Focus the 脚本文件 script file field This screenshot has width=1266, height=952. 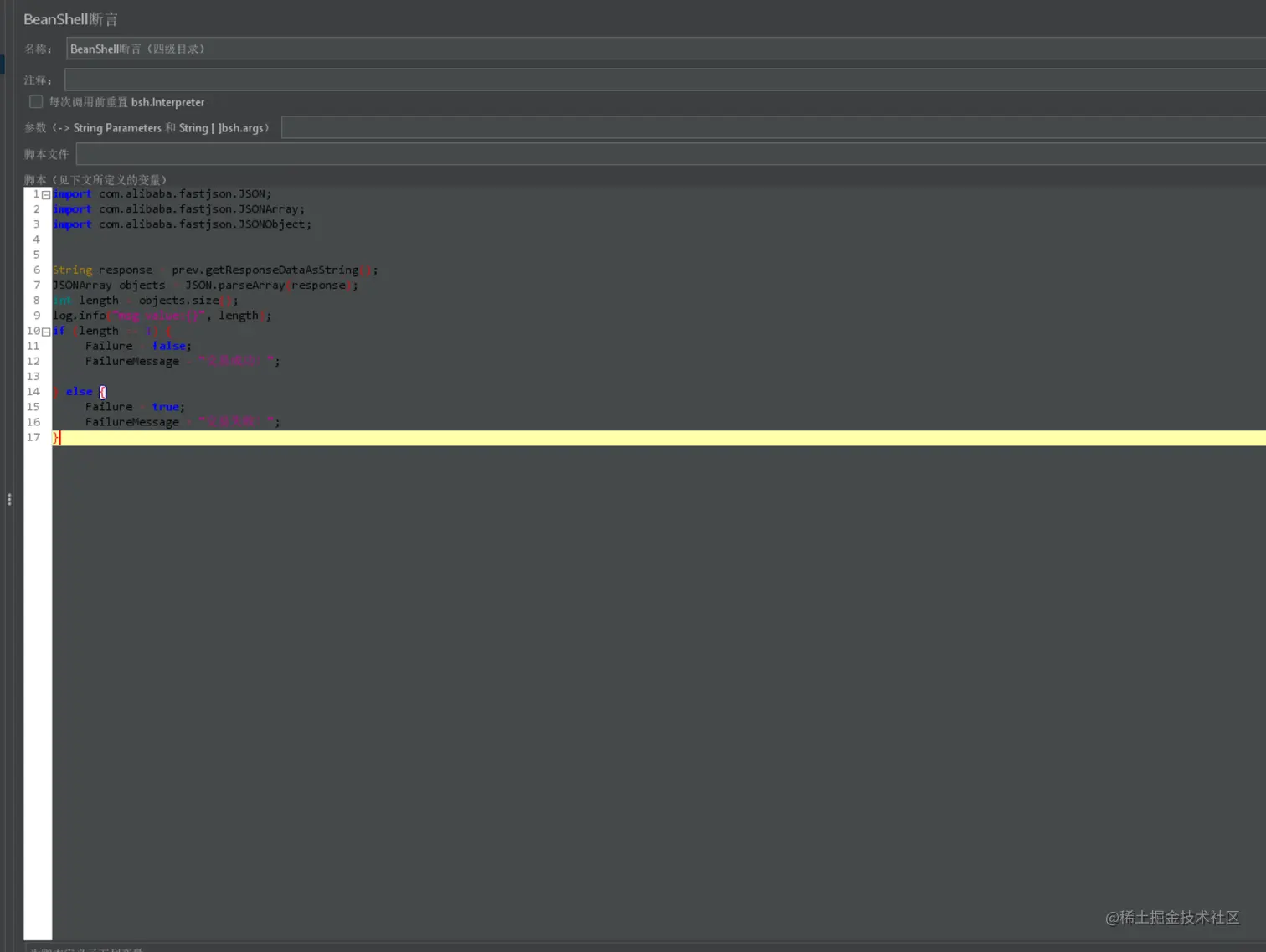click(671, 154)
